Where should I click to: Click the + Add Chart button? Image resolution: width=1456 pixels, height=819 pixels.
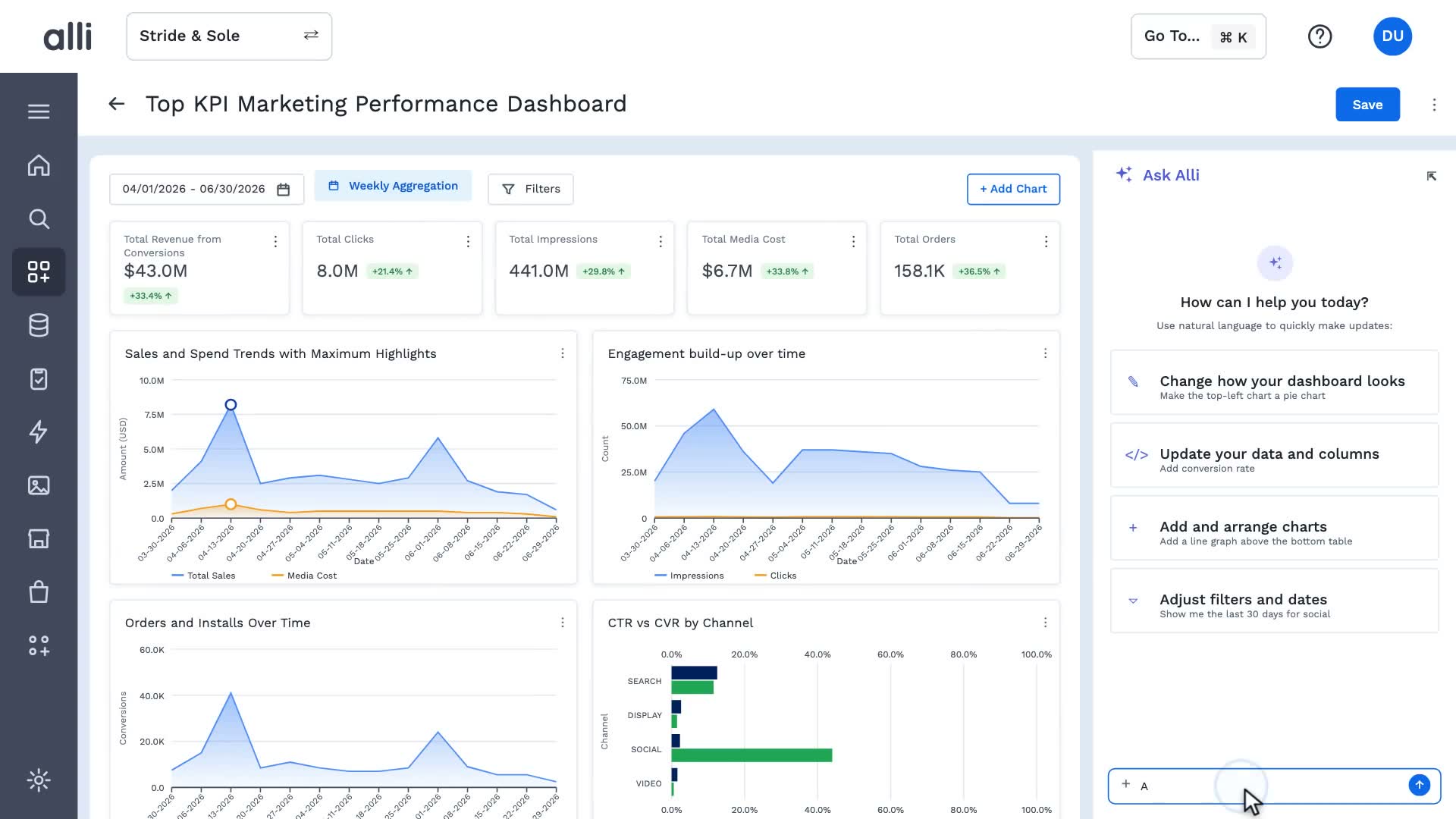[x=1013, y=189]
